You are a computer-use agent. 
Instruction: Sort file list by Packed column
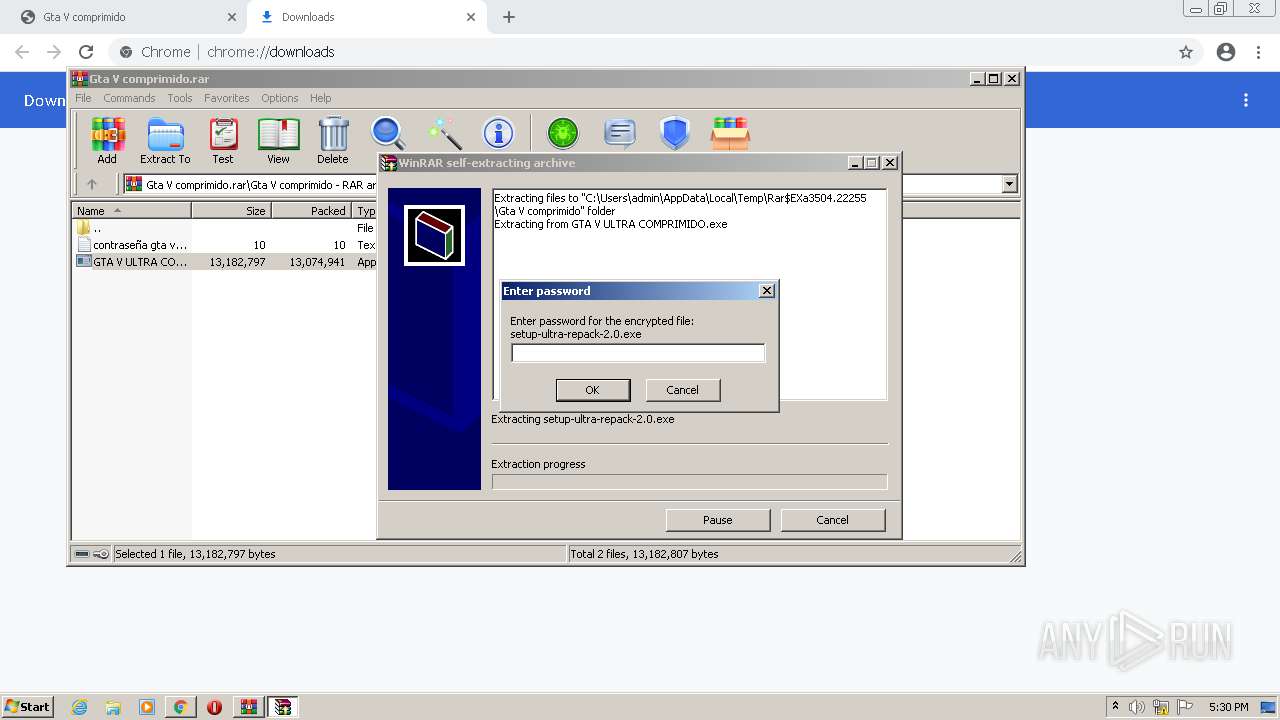[312, 210]
